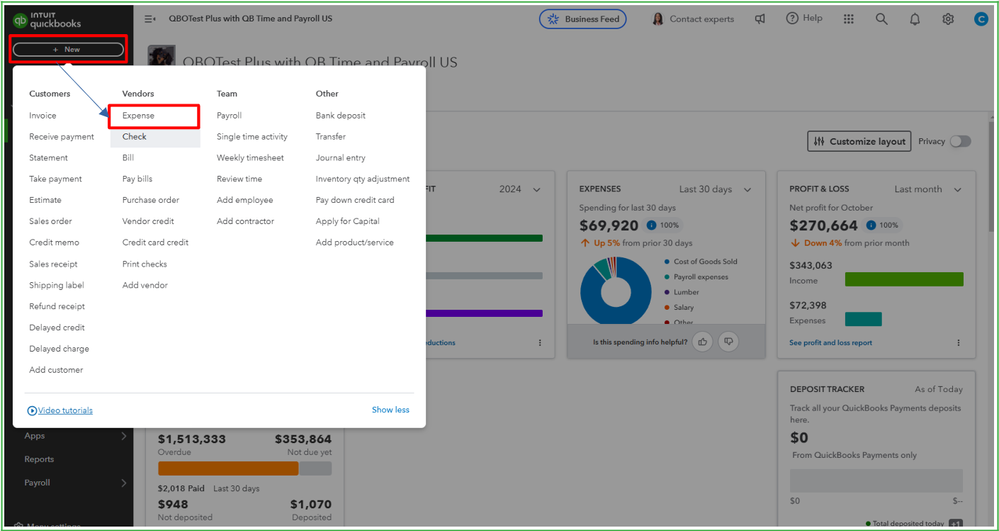Viewport: 999px width, 531px height.
Task: Open the user profile avatar C
Action: (x=981, y=19)
